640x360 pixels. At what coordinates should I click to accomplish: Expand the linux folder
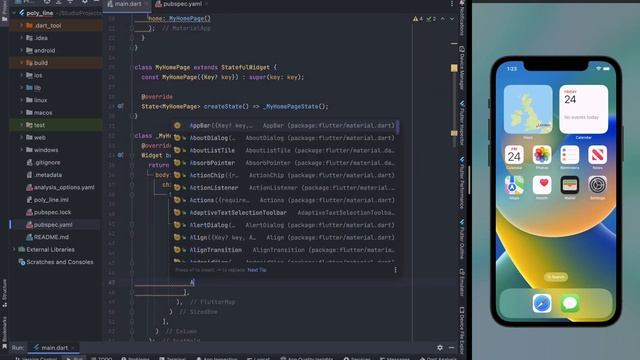(x=21, y=100)
